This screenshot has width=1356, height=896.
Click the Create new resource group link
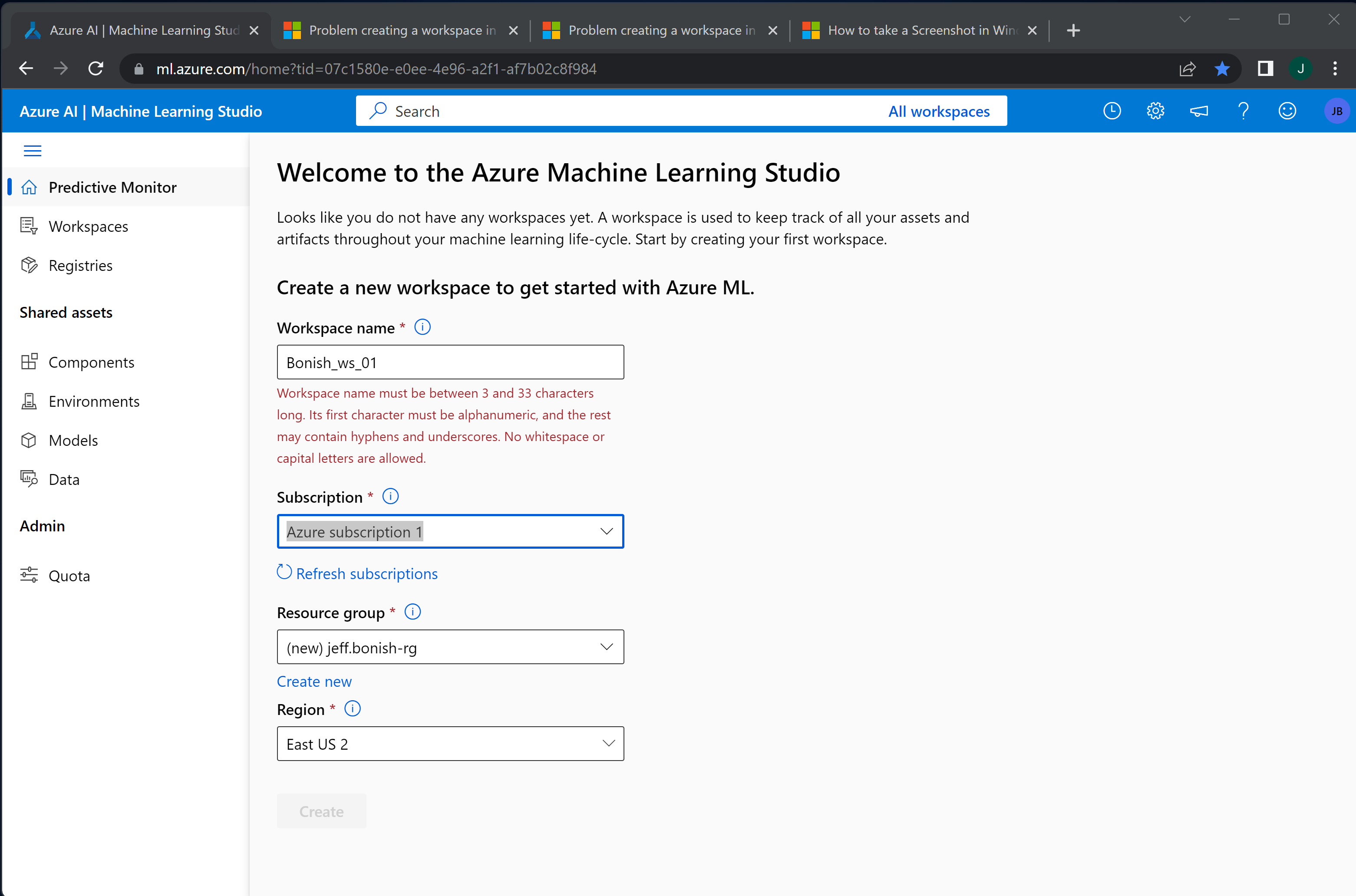coord(314,681)
